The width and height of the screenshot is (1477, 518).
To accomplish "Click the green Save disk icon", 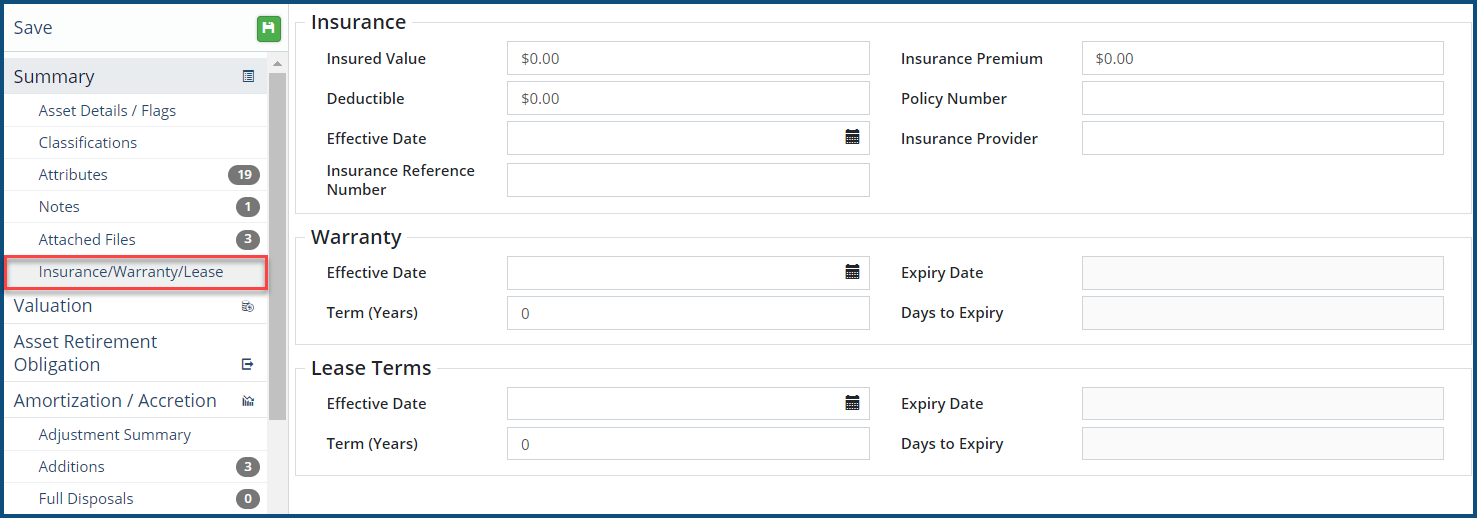I will tap(268, 29).
